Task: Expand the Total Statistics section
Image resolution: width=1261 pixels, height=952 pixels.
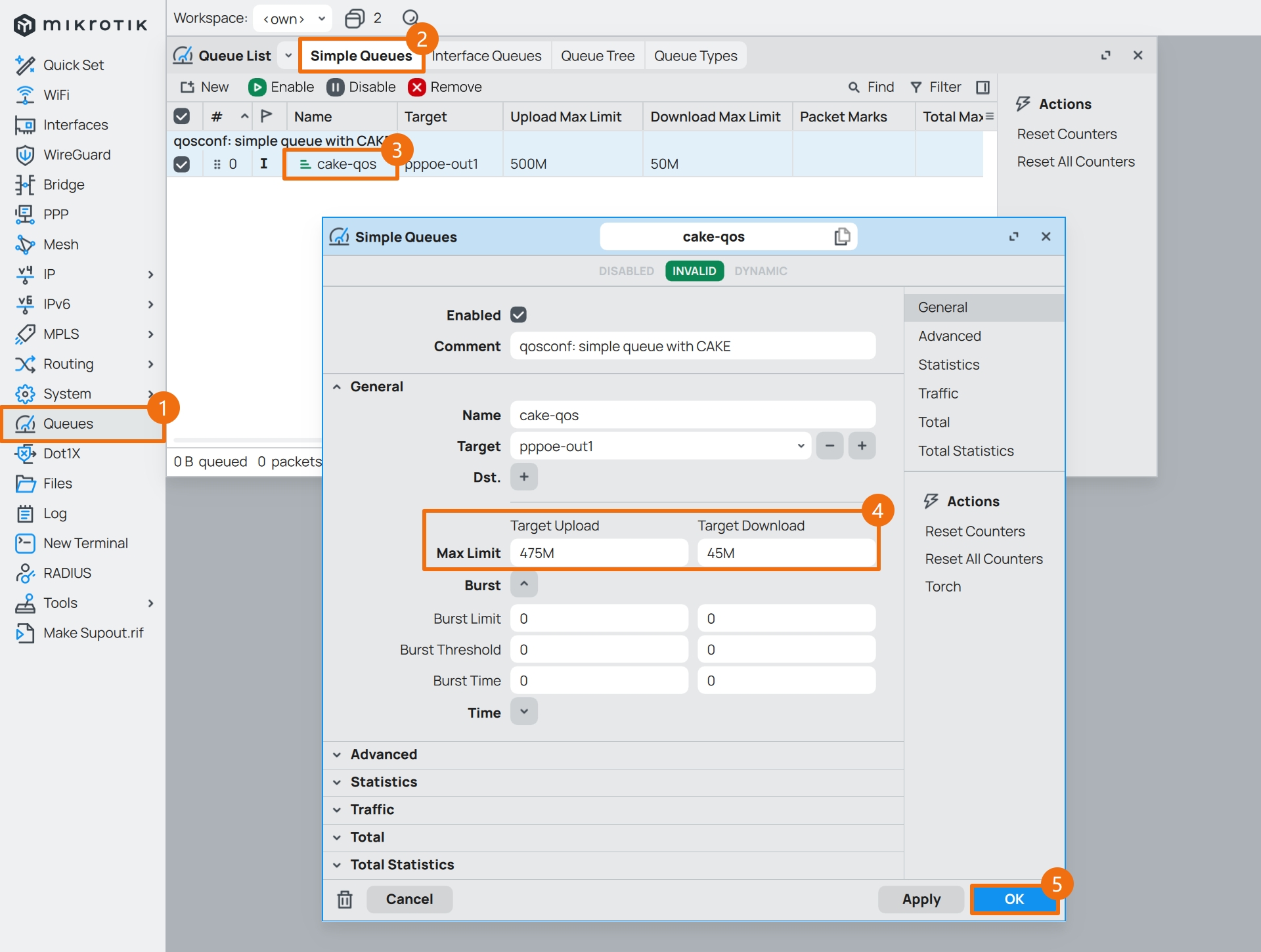Action: [402, 865]
